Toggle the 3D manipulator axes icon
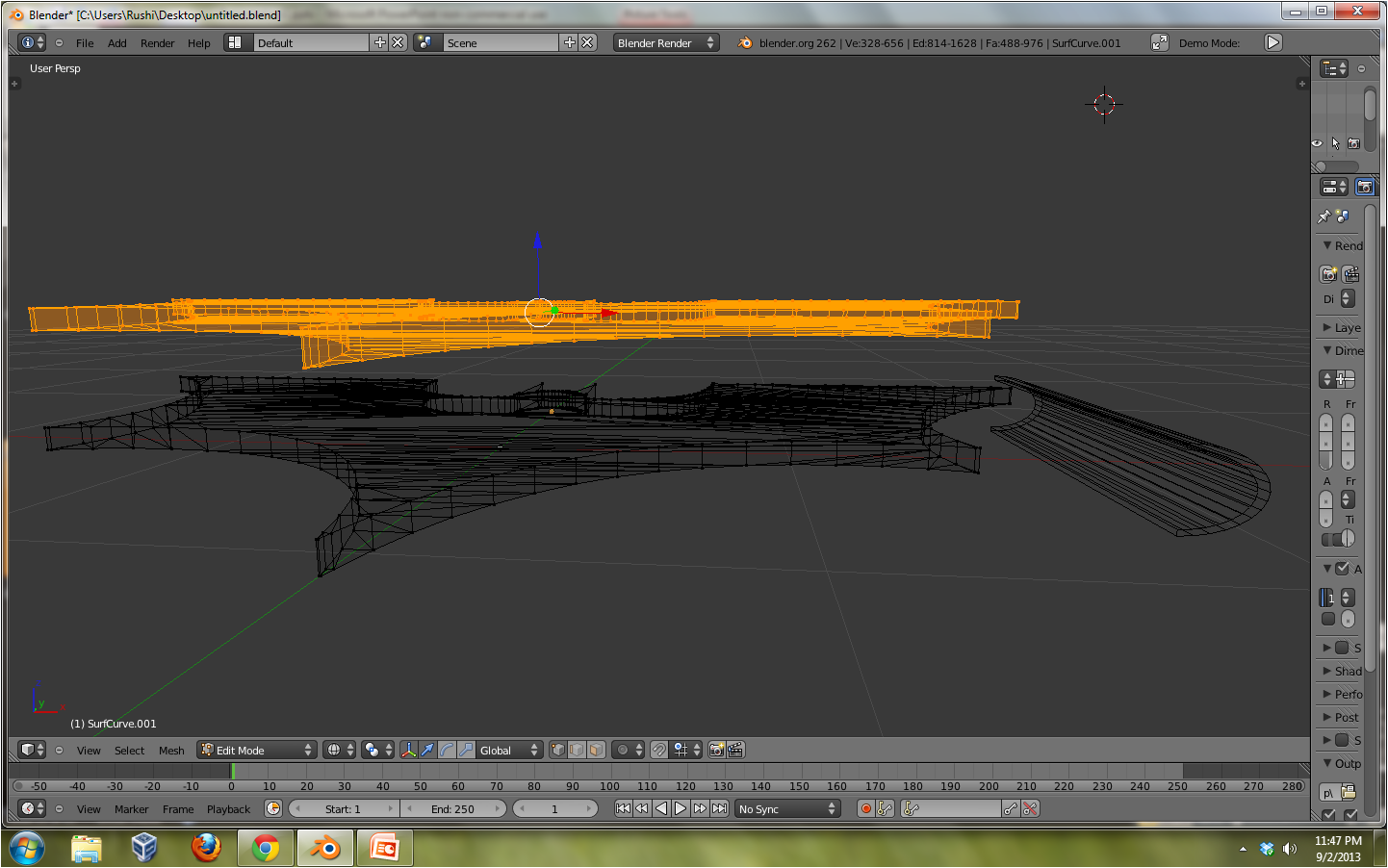Viewport: 1388px width, 868px height. pyautogui.click(x=408, y=750)
